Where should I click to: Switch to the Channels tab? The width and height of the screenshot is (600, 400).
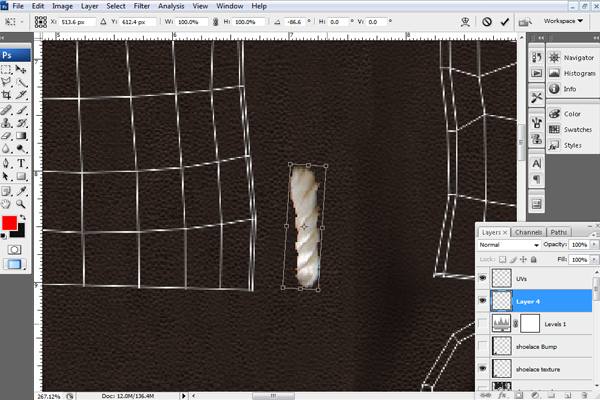(x=528, y=232)
